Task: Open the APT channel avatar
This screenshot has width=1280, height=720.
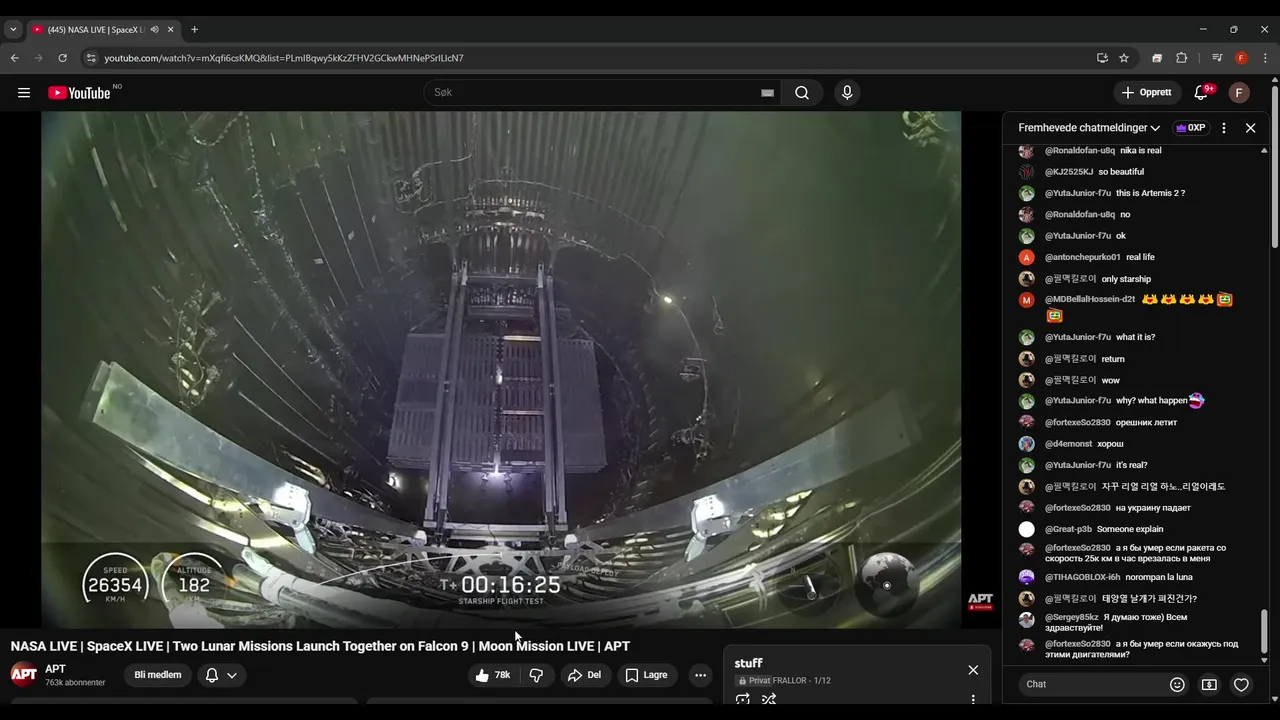Action: [24, 675]
